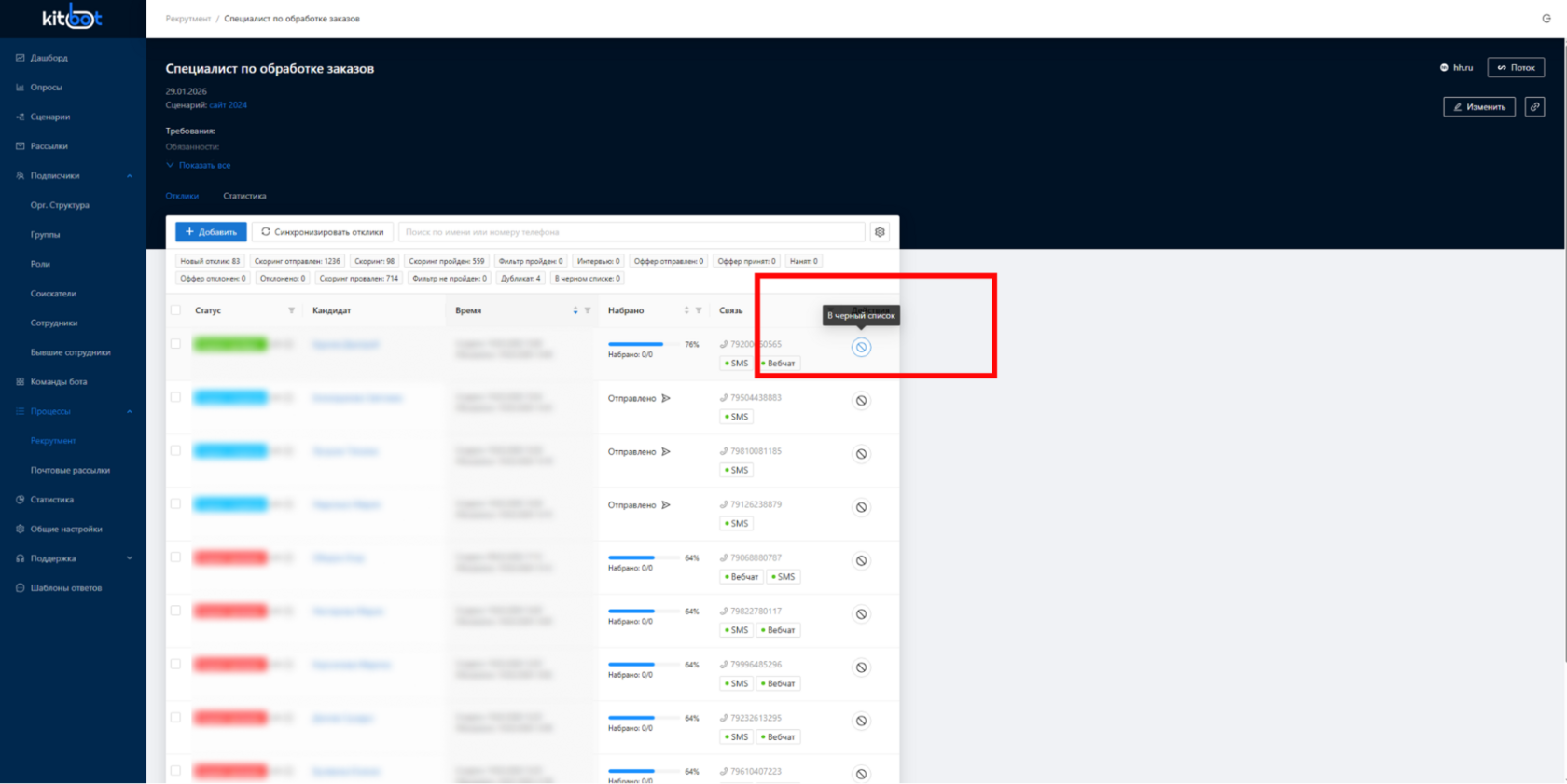Tick the checkbox for row 79232613295
1567x784 pixels.
pyautogui.click(x=175, y=718)
